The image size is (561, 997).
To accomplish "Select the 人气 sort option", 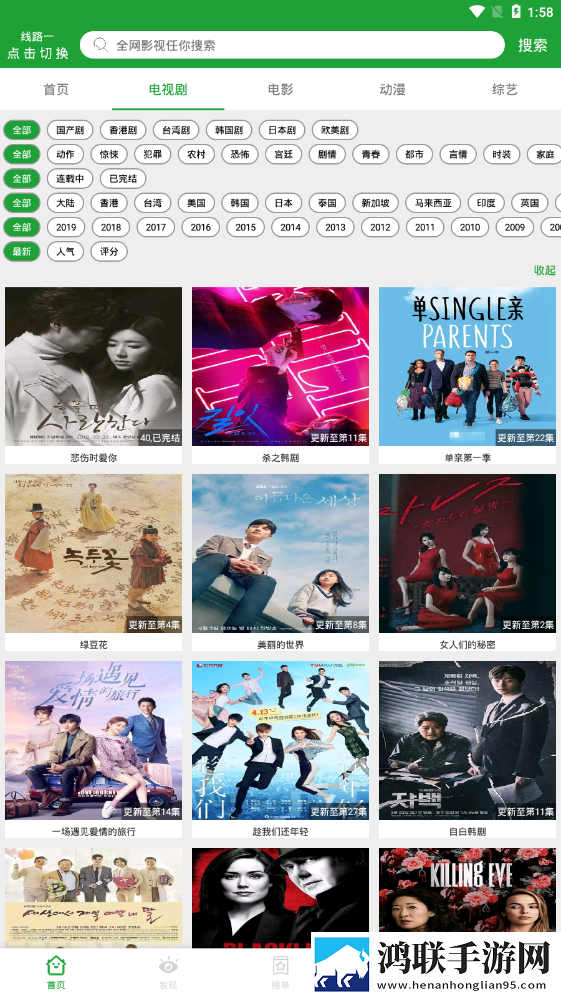I will pos(66,251).
